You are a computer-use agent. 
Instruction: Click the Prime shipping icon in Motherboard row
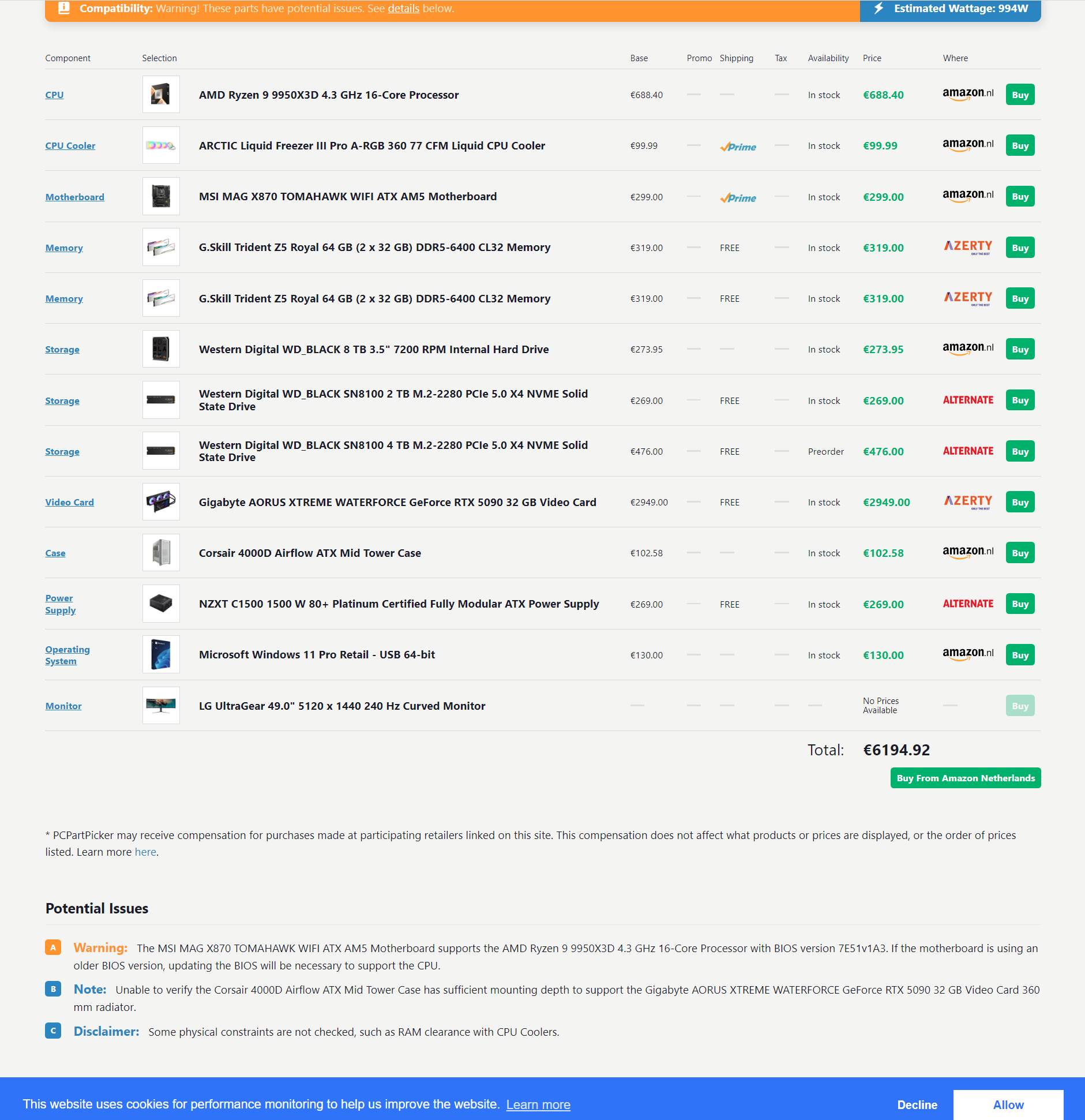click(x=738, y=198)
